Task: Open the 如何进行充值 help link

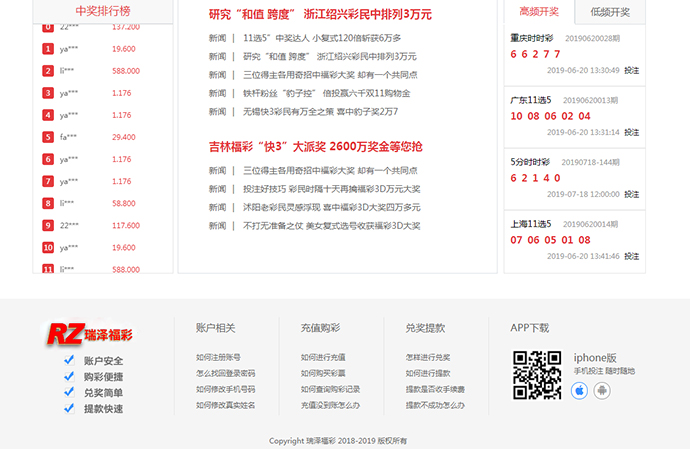Action: pyautogui.click(x=323, y=357)
